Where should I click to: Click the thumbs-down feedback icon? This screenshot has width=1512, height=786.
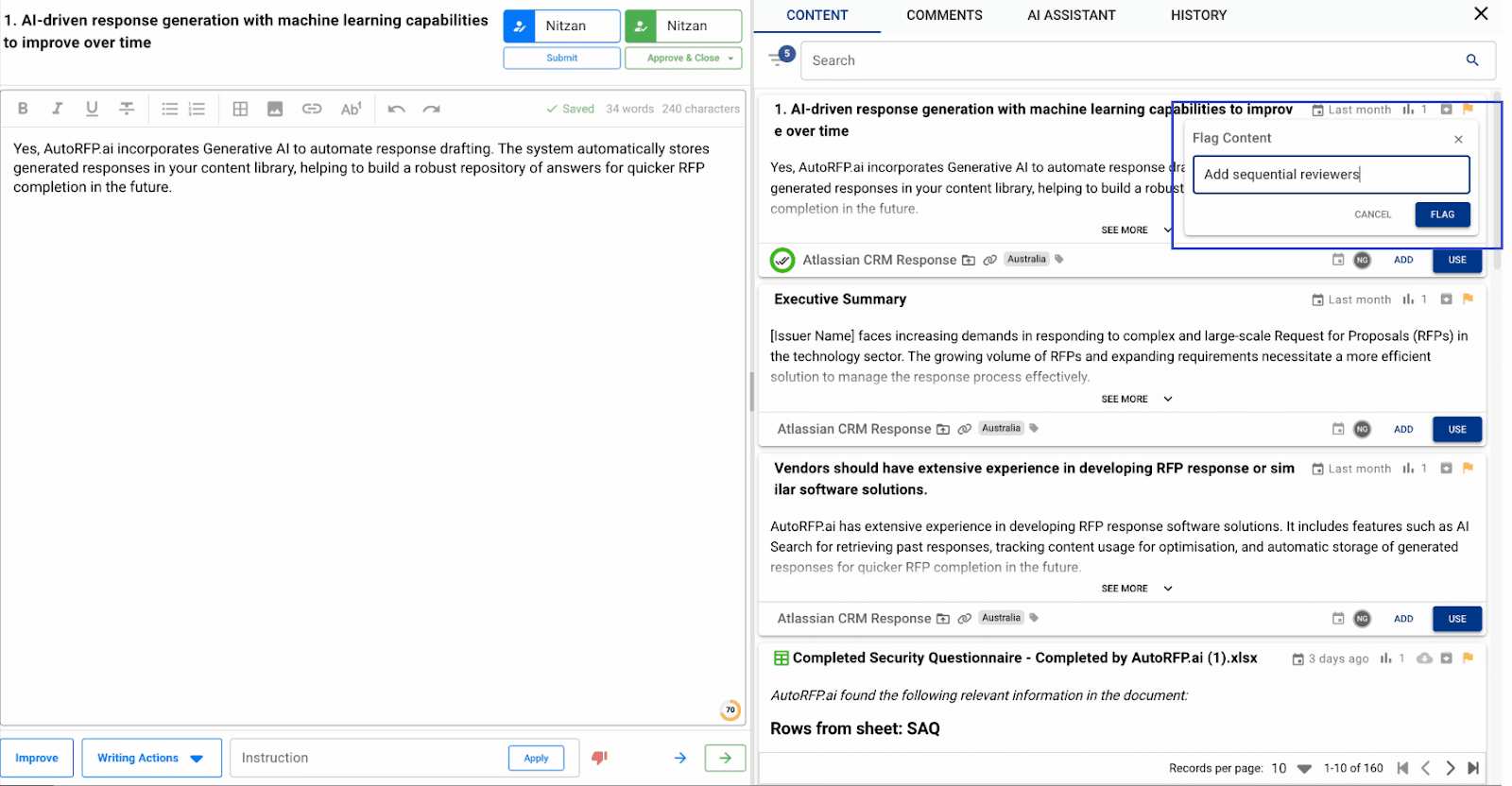coord(599,758)
